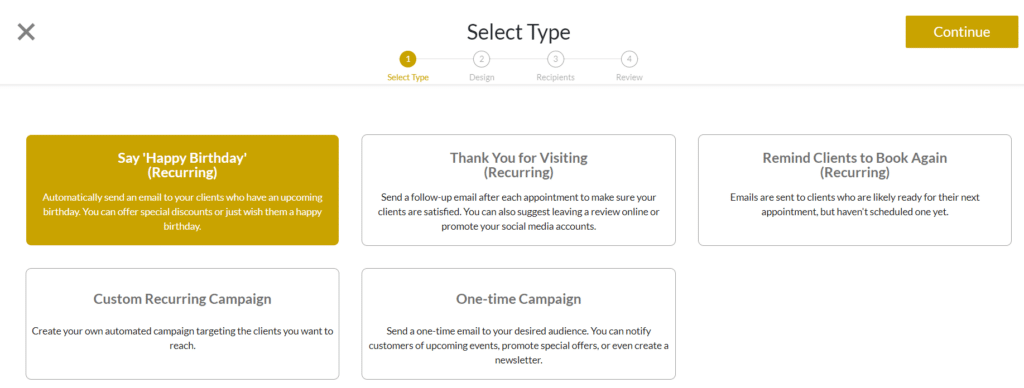This screenshot has width=1024, height=388.
Task: Go to step 3 circle indicator
Action: click(555, 59)
